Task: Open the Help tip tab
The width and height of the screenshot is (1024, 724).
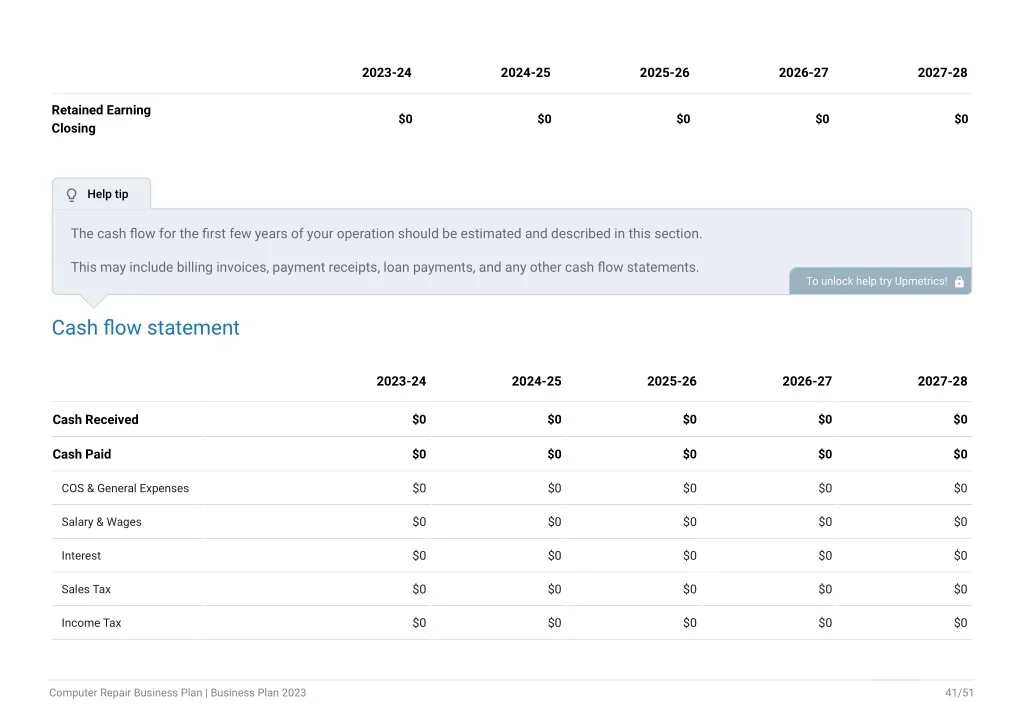Action: (102, 194)
